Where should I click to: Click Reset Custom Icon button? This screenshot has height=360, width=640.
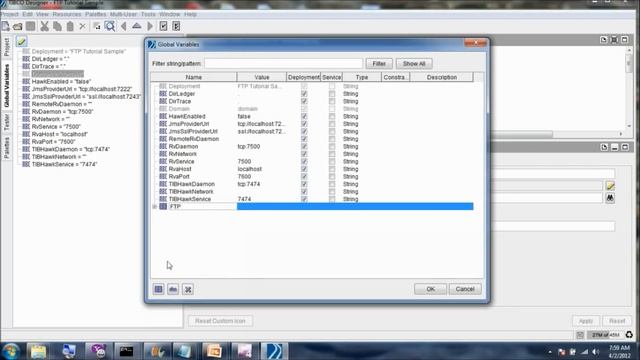click(220, 321)
